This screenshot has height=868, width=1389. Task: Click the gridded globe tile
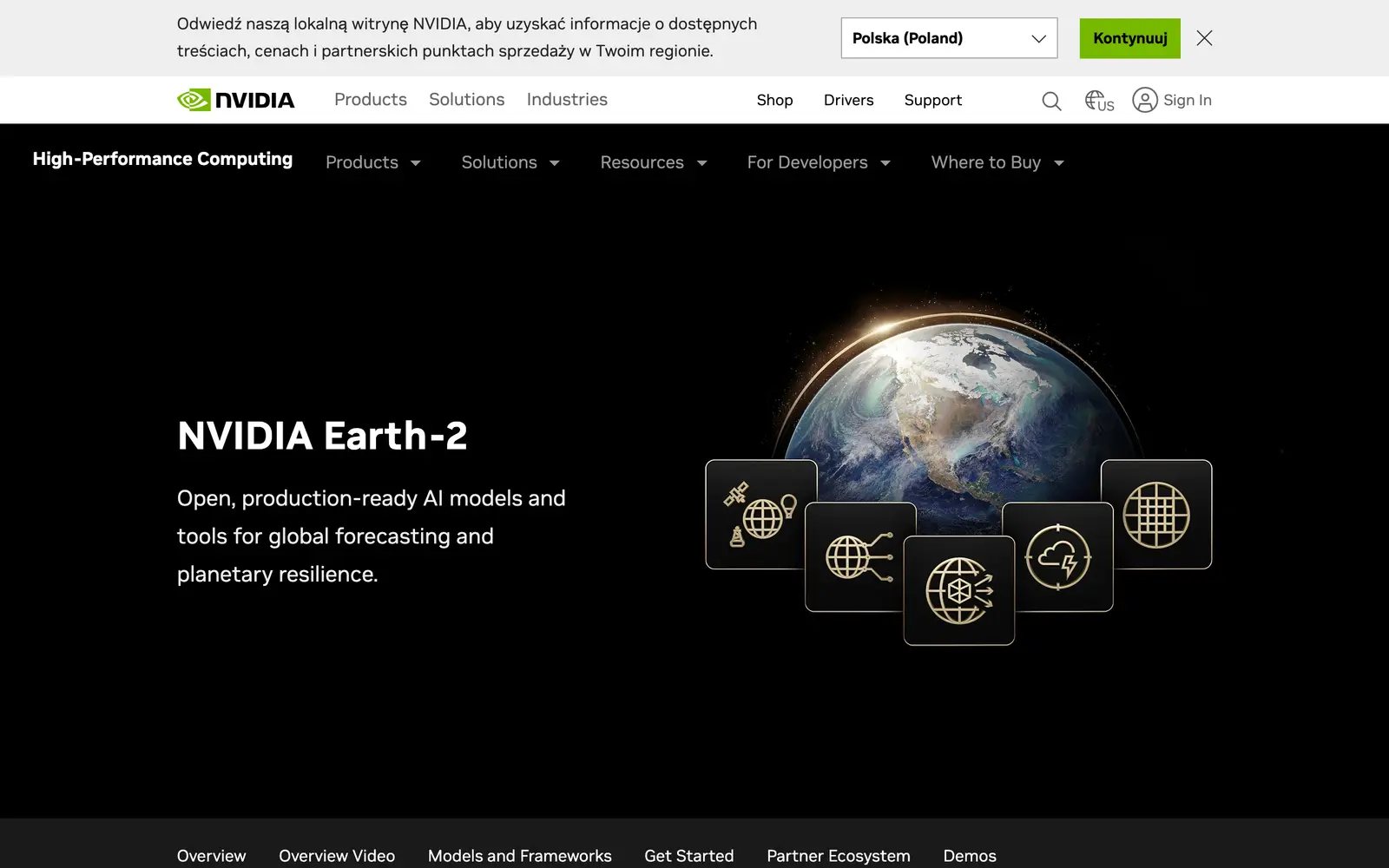(1156, 514)
